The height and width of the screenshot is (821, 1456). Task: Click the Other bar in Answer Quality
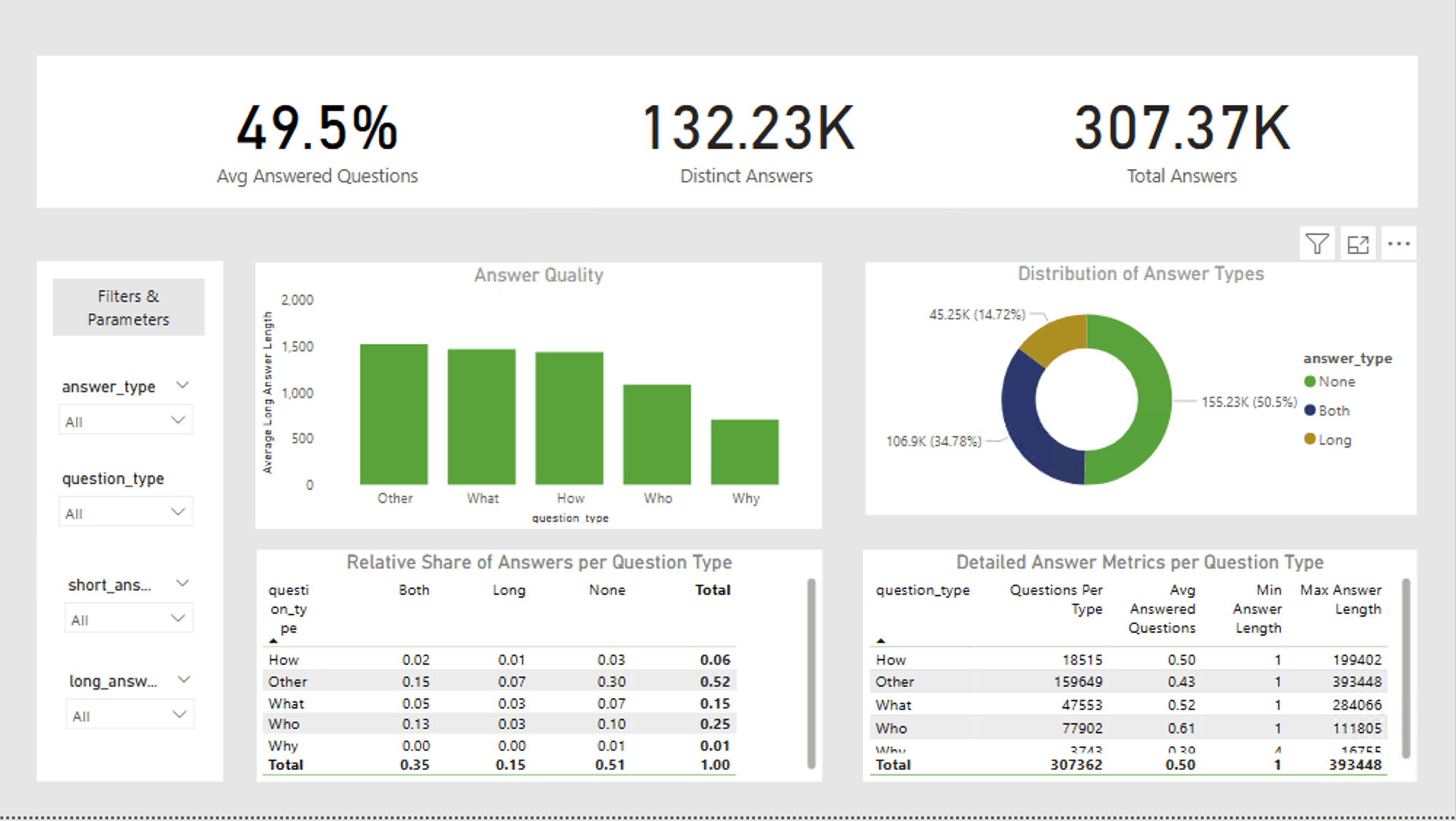click(394, 414)
